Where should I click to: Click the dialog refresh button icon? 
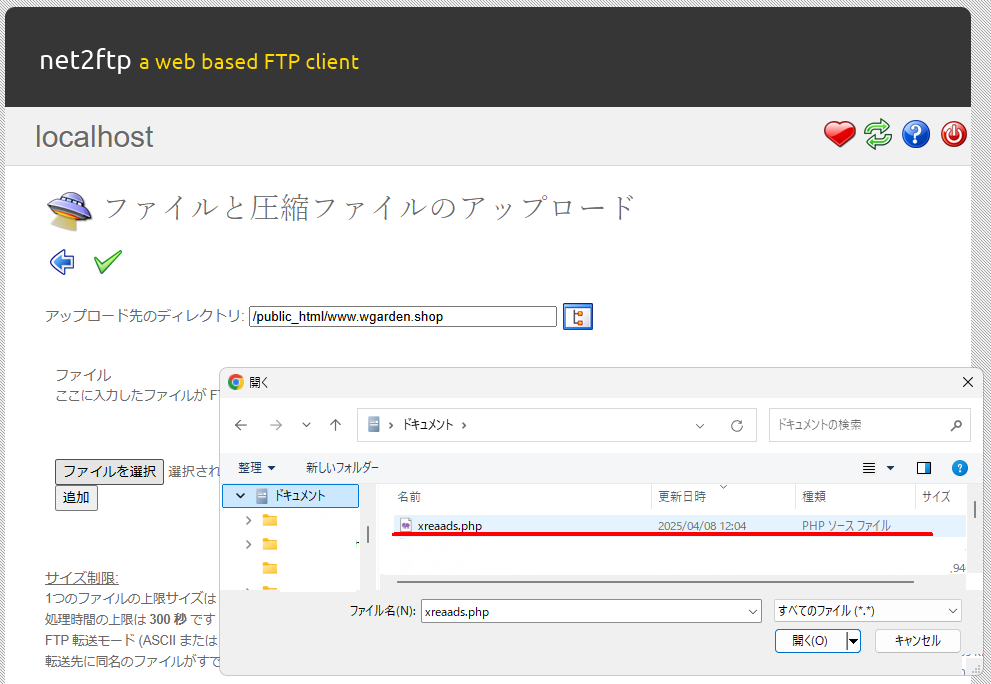click(x=737, y=425)
